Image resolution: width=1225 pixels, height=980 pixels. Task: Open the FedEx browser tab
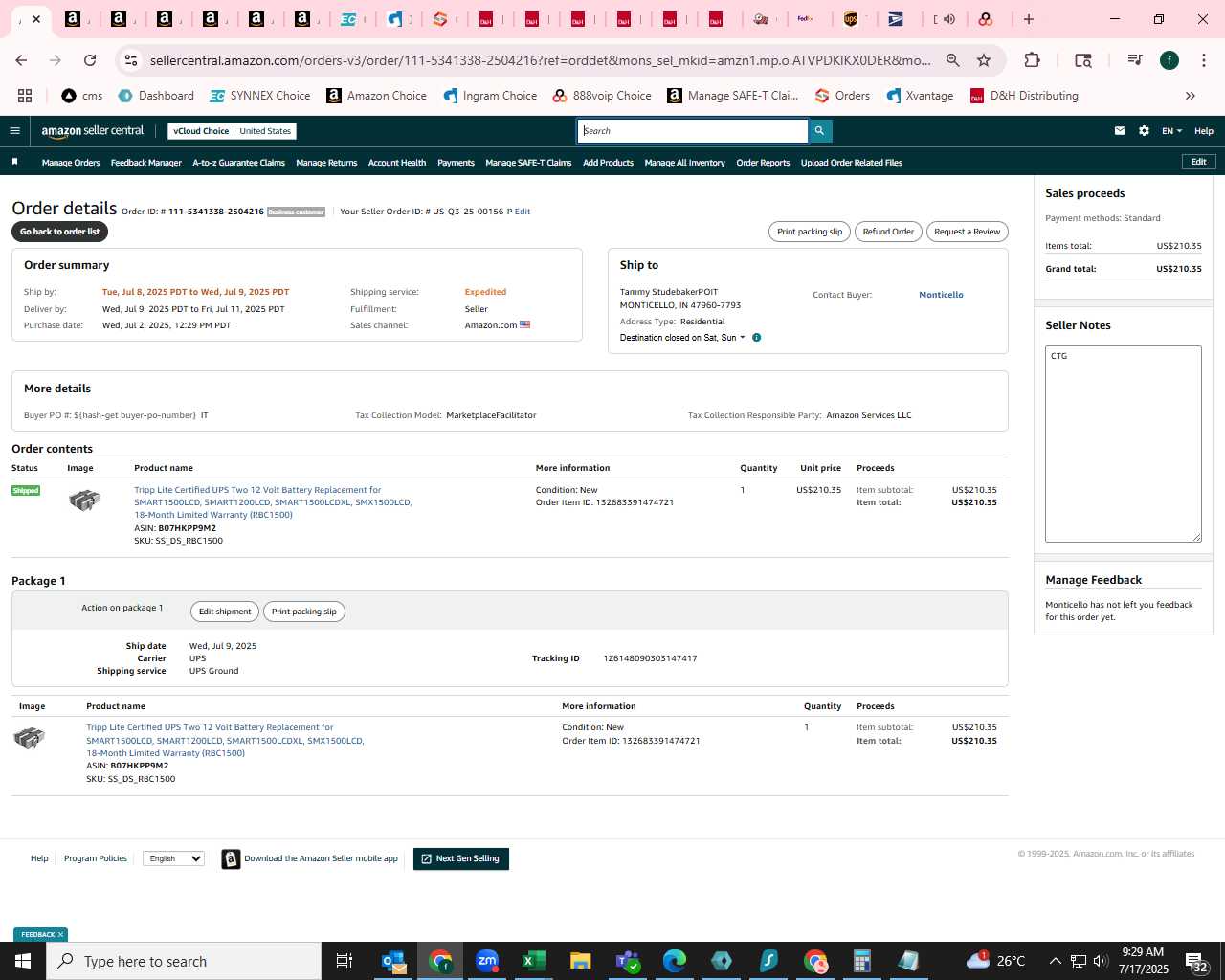[806, 19]
